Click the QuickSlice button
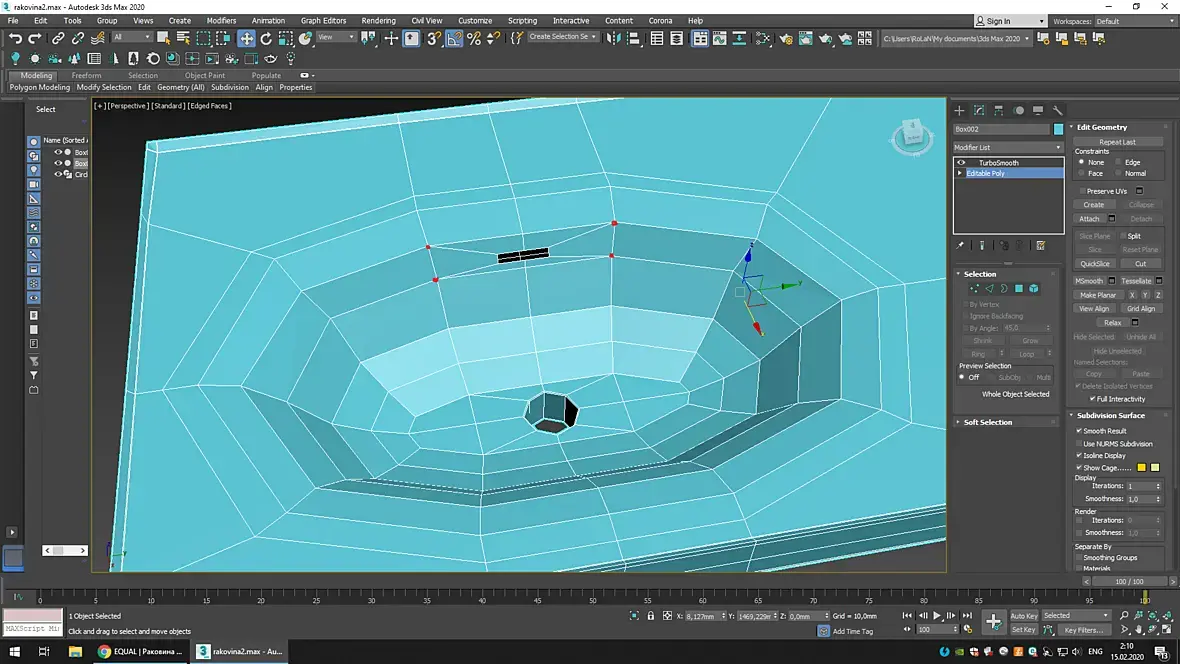 point(1095,264)
